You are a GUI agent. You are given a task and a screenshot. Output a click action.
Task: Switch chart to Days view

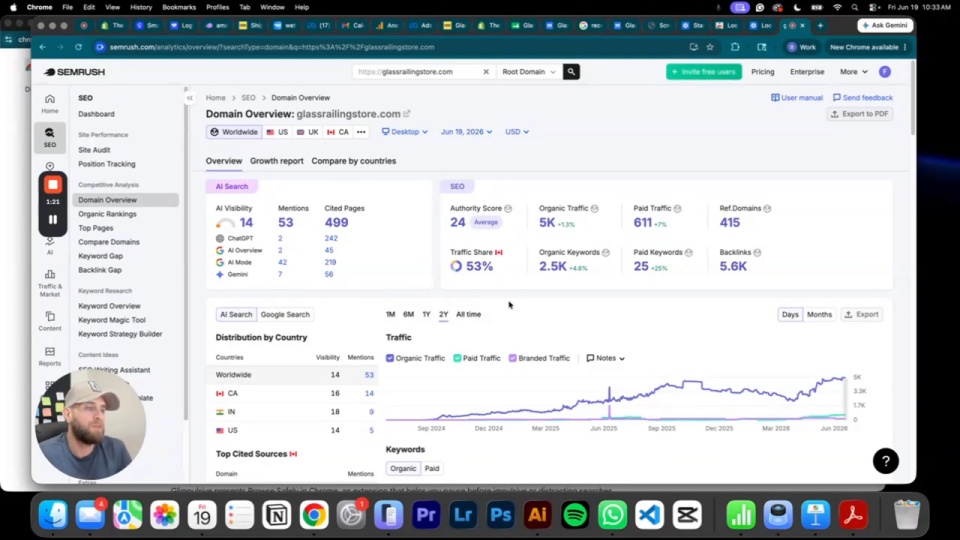(x=790, y=315)
